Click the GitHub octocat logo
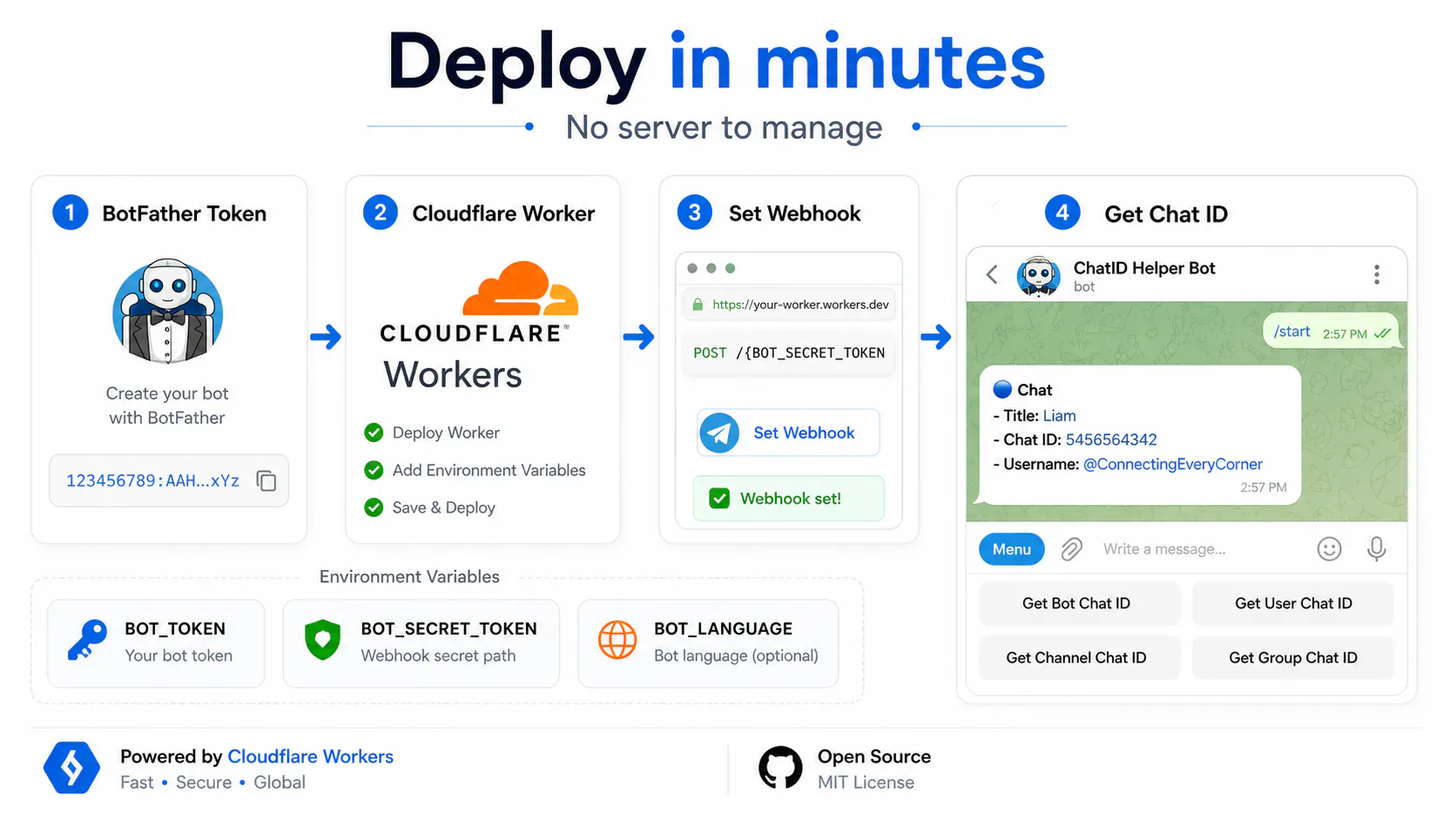Image resolution: width=1456 pixels, height=819 pixels. coord(780,768)
